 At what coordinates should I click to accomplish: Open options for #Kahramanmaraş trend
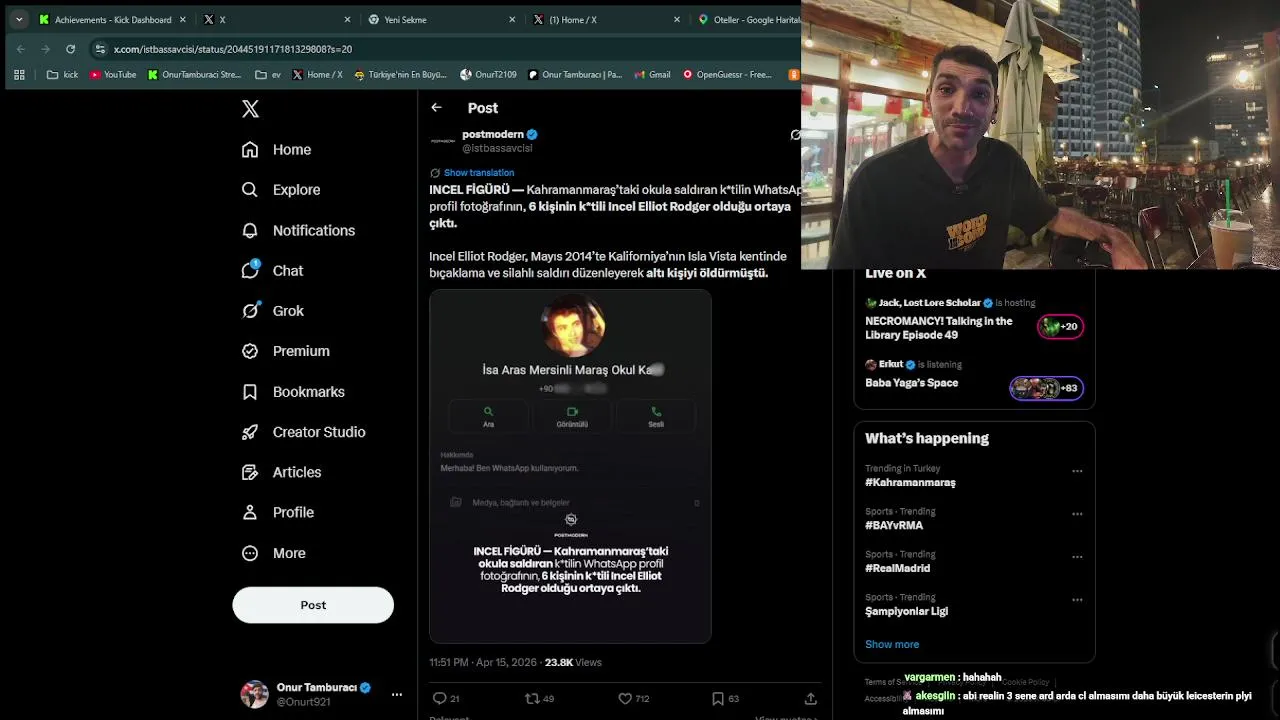[x=1077, y=471]
